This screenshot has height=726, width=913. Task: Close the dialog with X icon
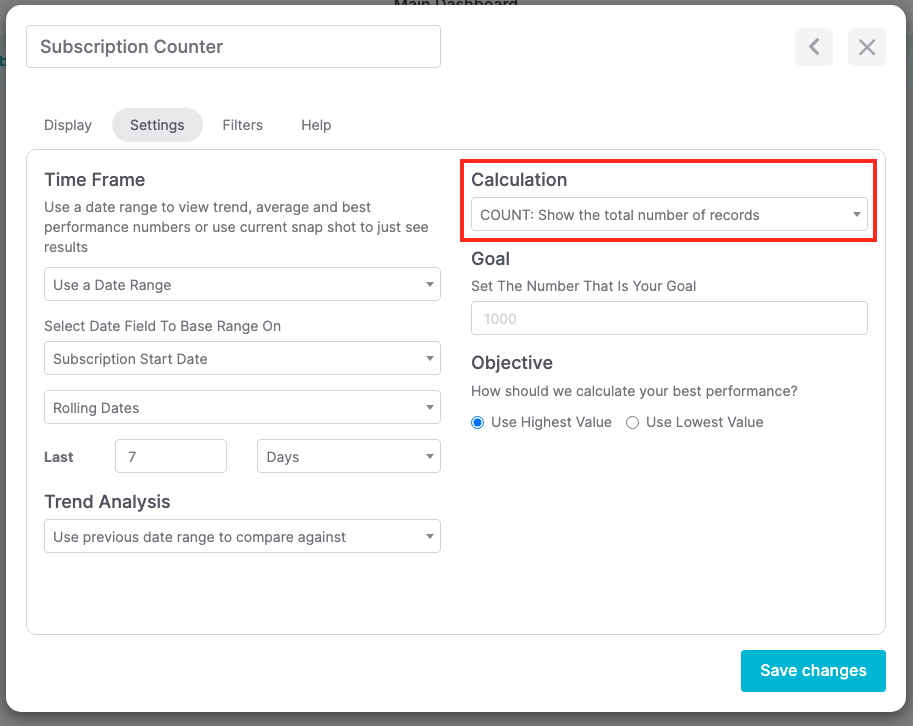coord(866,47)
